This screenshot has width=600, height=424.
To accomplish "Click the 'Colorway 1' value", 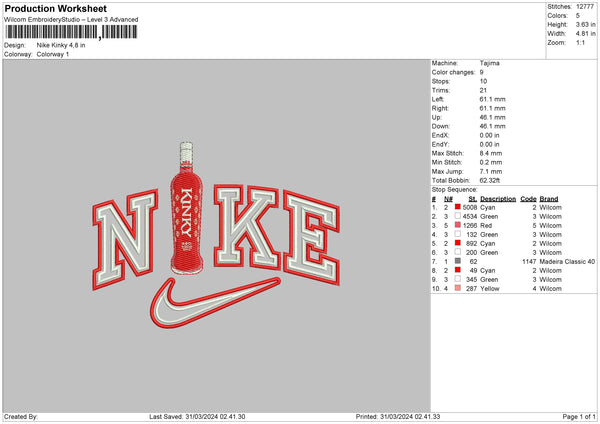I will [x=53, y=54].
